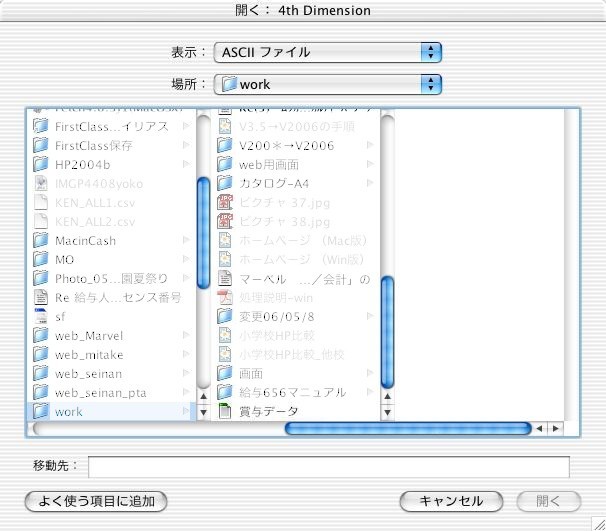606x531 pixels.
Task: Click the horizontal scrollbar thumb
Action: 407,429
